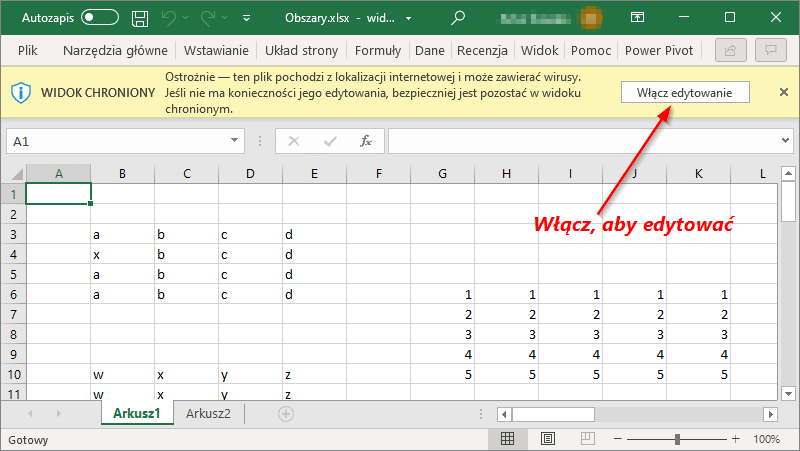Open the ribbon display options icon
This screenshot has height=451, width=800.
[x=637, y=18]
